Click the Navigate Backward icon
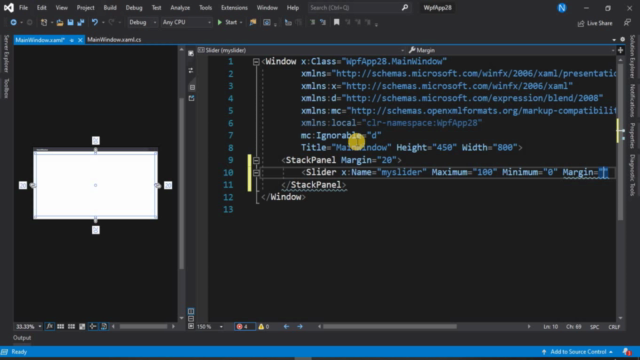 13,22
